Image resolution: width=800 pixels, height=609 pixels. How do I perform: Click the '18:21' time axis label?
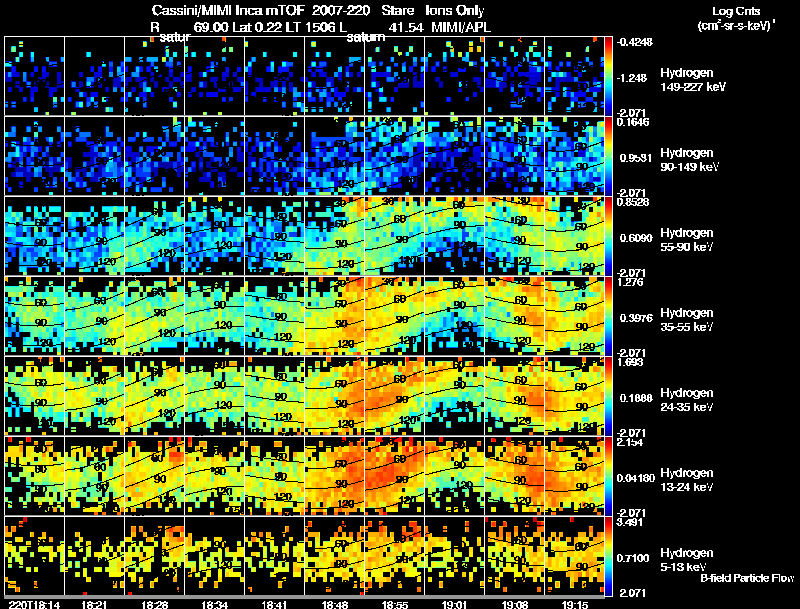94,604
